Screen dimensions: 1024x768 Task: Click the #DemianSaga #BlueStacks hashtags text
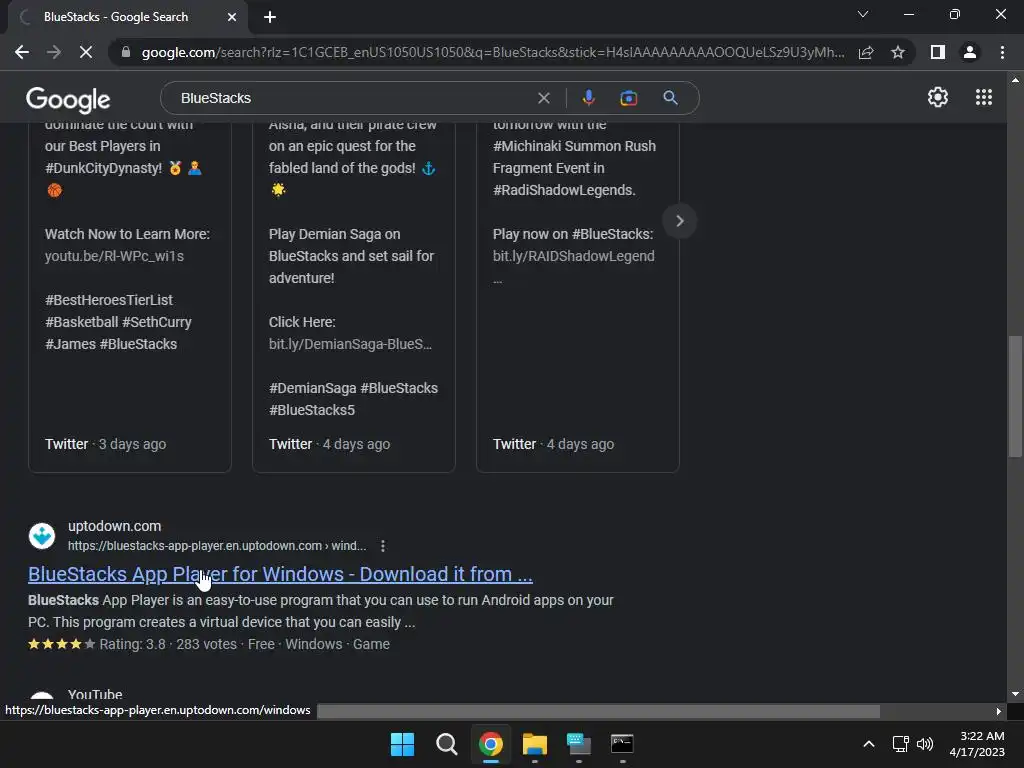pyautogui.click(x=353, y=388)
